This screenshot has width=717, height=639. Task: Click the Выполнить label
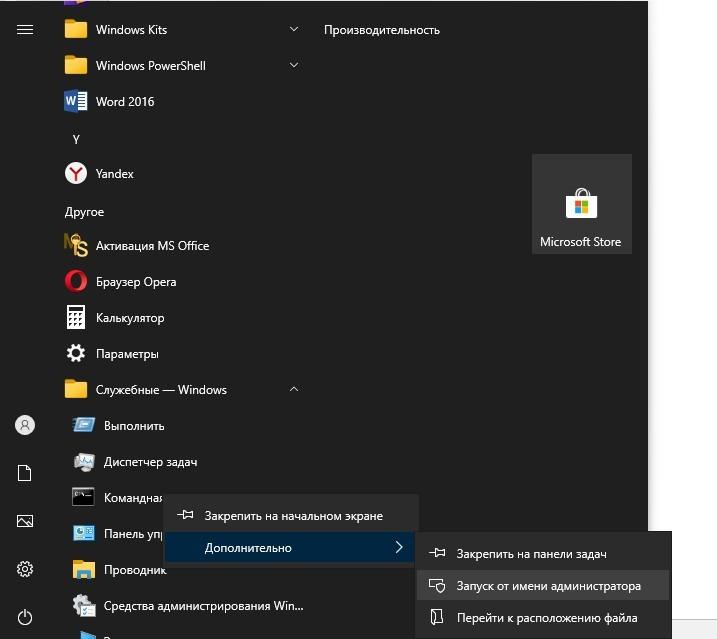coord(134,426)
